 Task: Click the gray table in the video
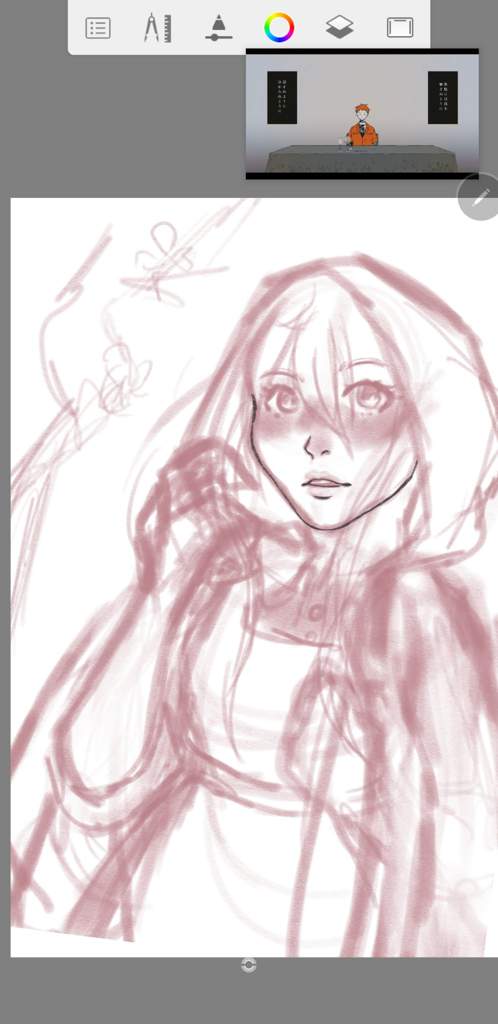tap(362, 159)
